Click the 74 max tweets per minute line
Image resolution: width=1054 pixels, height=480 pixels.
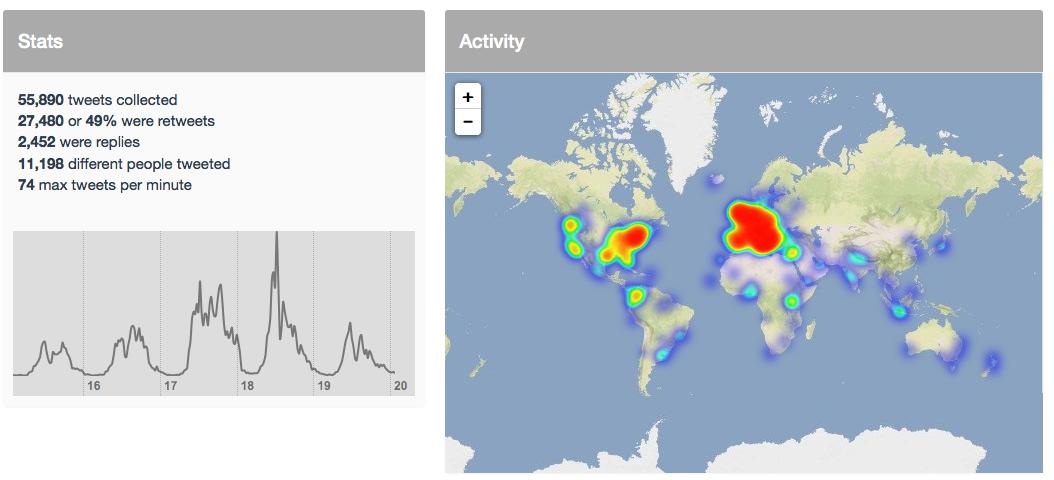point(105,185)
